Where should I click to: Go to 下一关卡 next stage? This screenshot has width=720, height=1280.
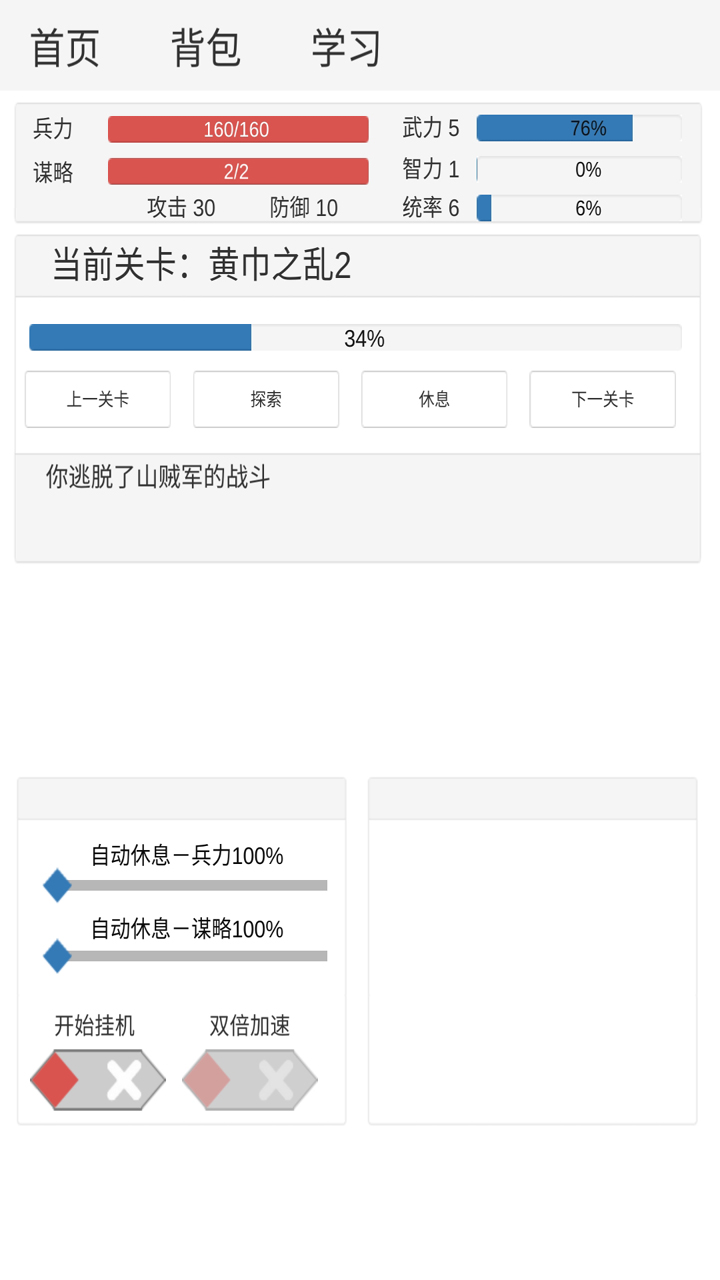tap(602, 399)
